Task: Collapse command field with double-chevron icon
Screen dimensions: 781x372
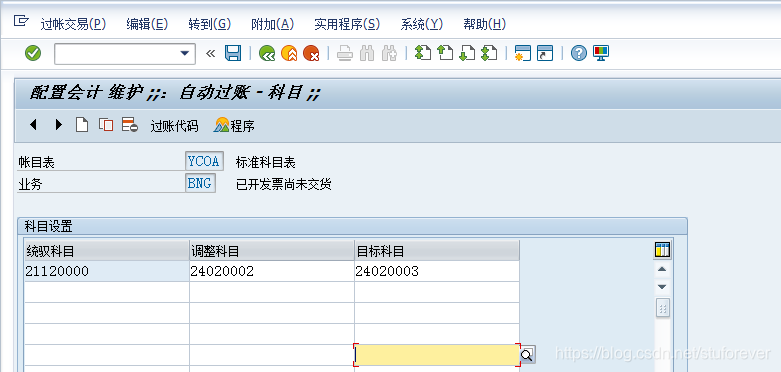Action: 210,53
